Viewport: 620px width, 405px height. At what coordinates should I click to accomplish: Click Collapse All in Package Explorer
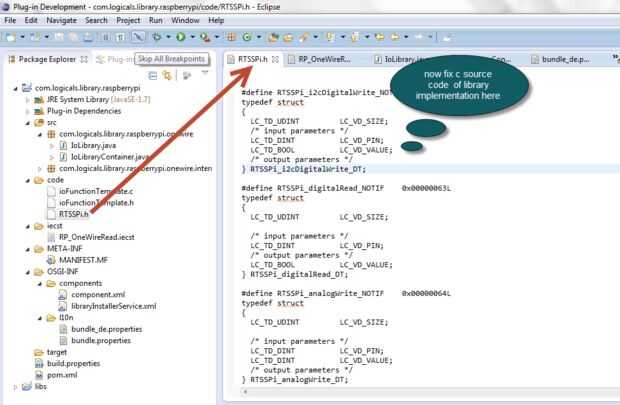[x=153, y=75]
